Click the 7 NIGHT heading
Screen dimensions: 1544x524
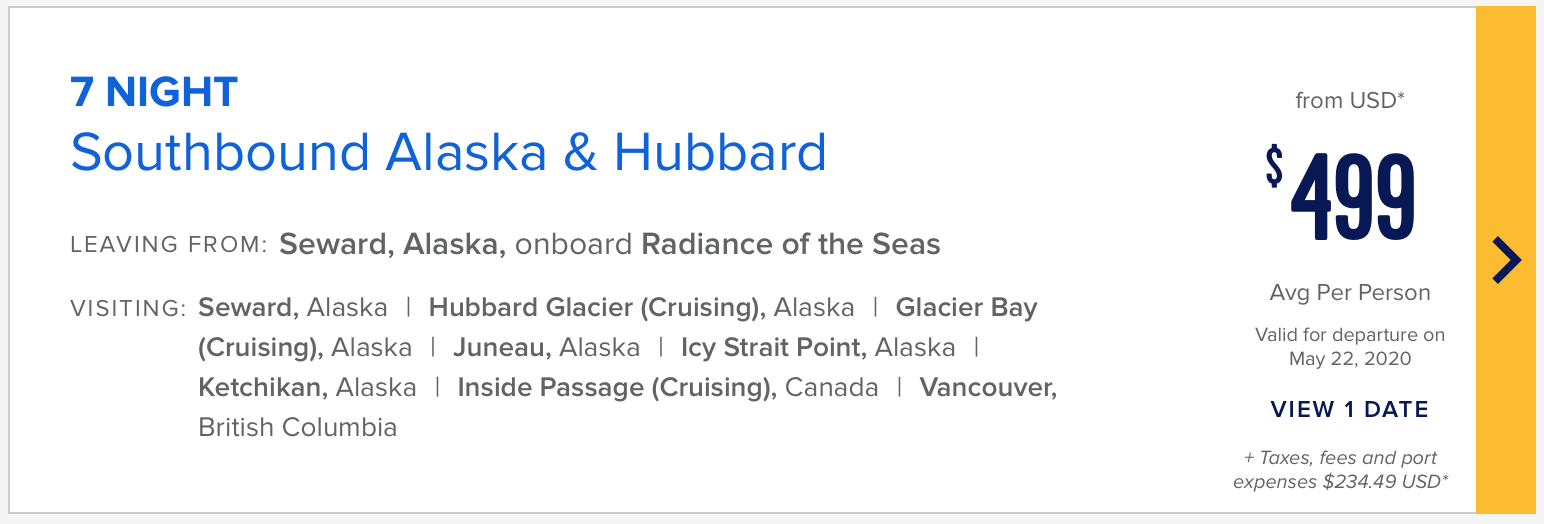(x=154, y=93)
